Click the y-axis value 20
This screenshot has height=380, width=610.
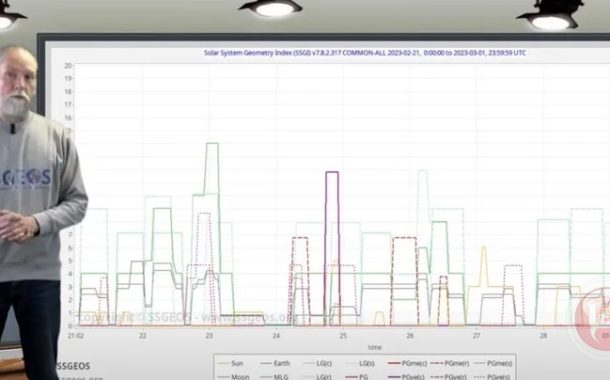click(68, 65)
